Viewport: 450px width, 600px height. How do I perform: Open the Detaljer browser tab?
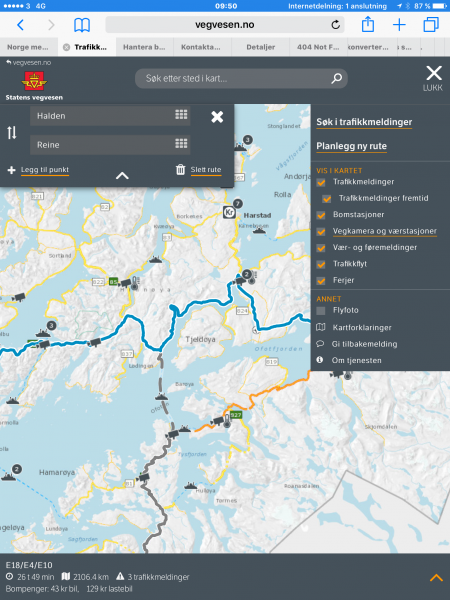pyautogui.click(x=261, y=47)
